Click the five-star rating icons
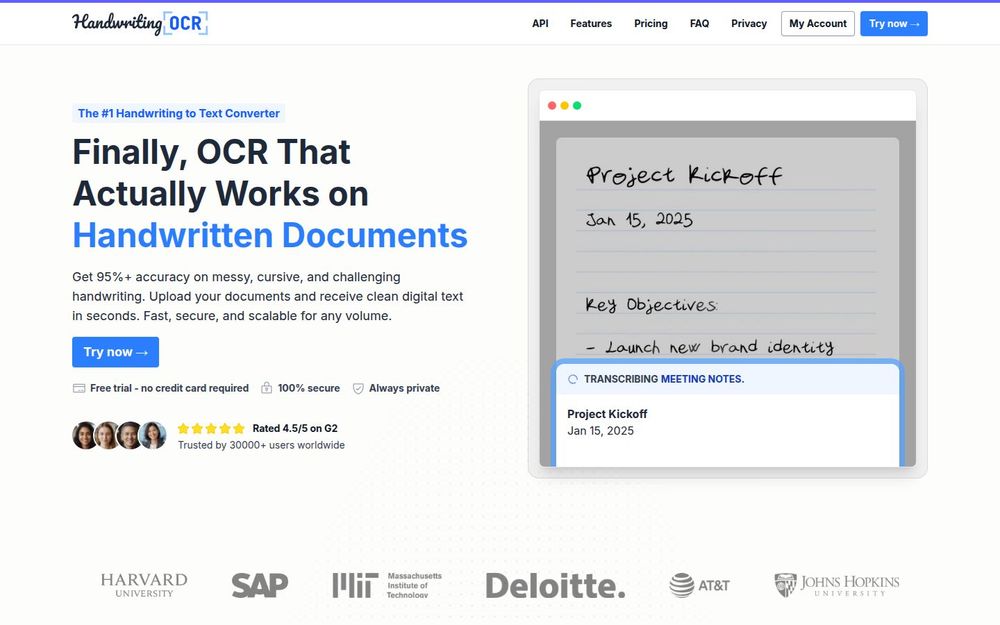1000x625 pixels. coord(211,429)
